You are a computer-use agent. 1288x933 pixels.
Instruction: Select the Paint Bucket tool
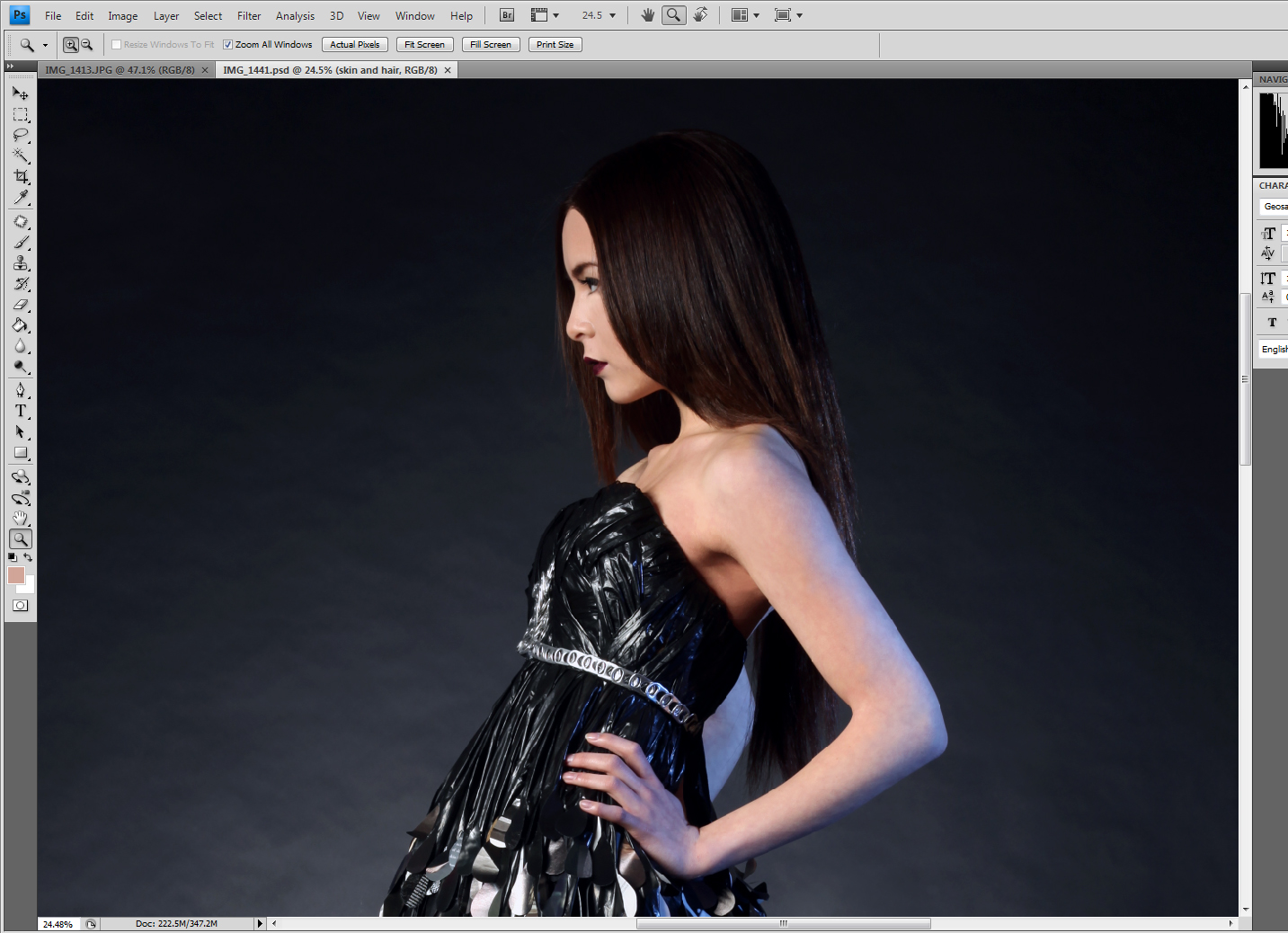tap(20, 325)
